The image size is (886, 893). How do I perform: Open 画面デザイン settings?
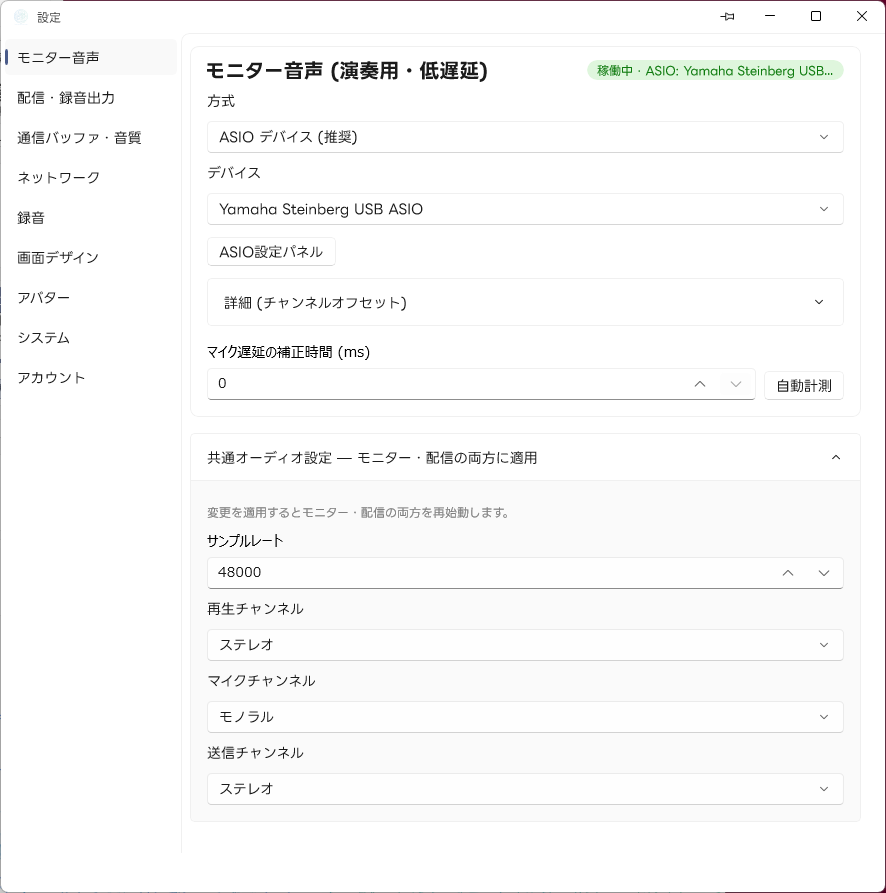pyautogui.click(x=91, y=257)
